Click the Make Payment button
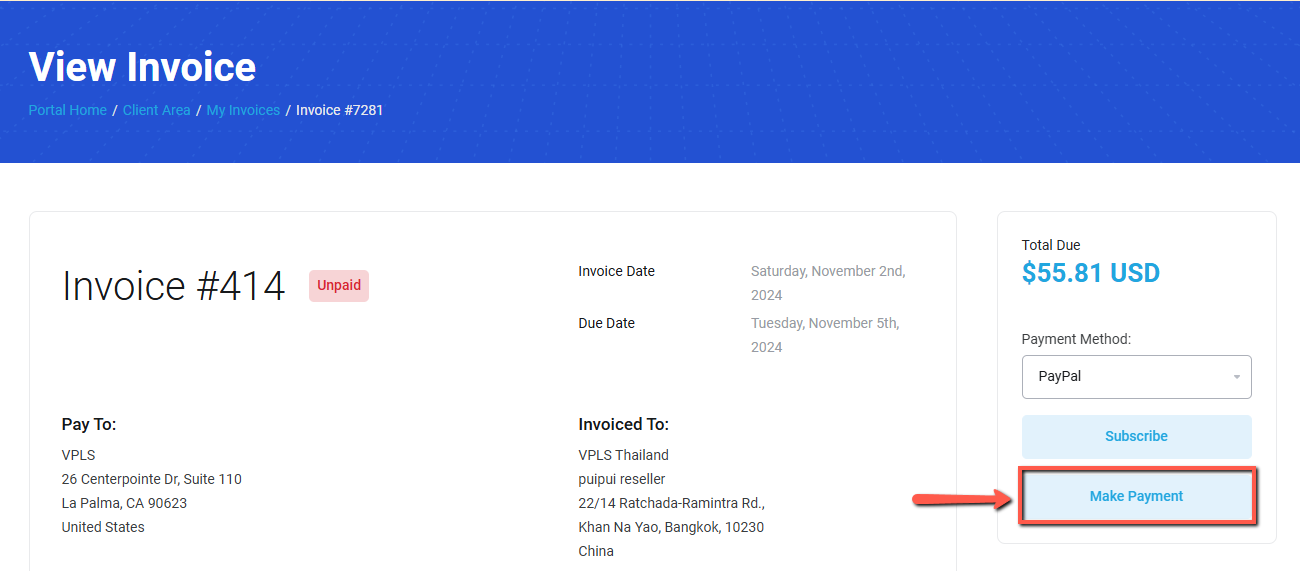This screenshot has height=571, width=1300. [x=1136, y=496]
